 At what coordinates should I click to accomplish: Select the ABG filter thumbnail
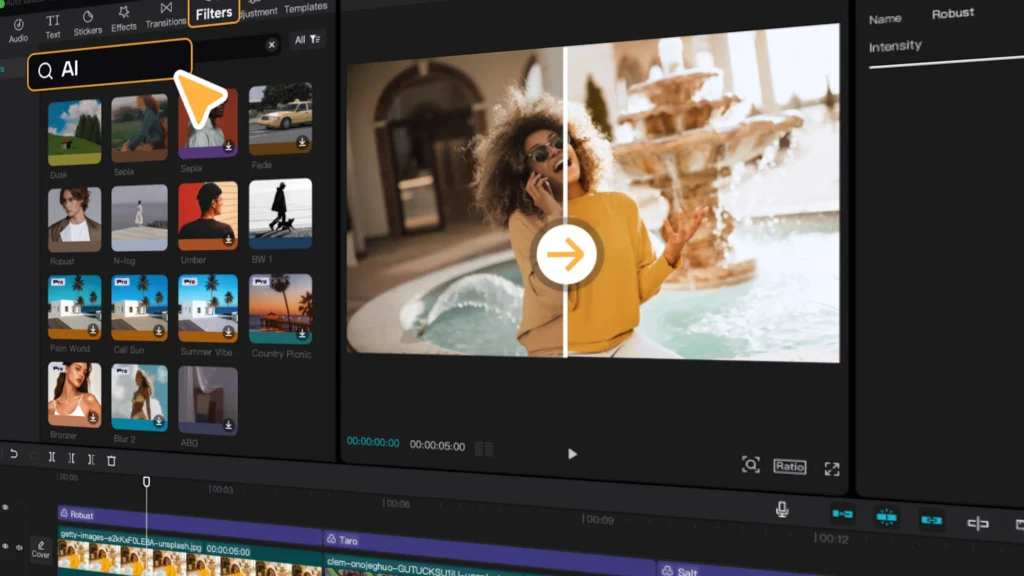[208, 400]
